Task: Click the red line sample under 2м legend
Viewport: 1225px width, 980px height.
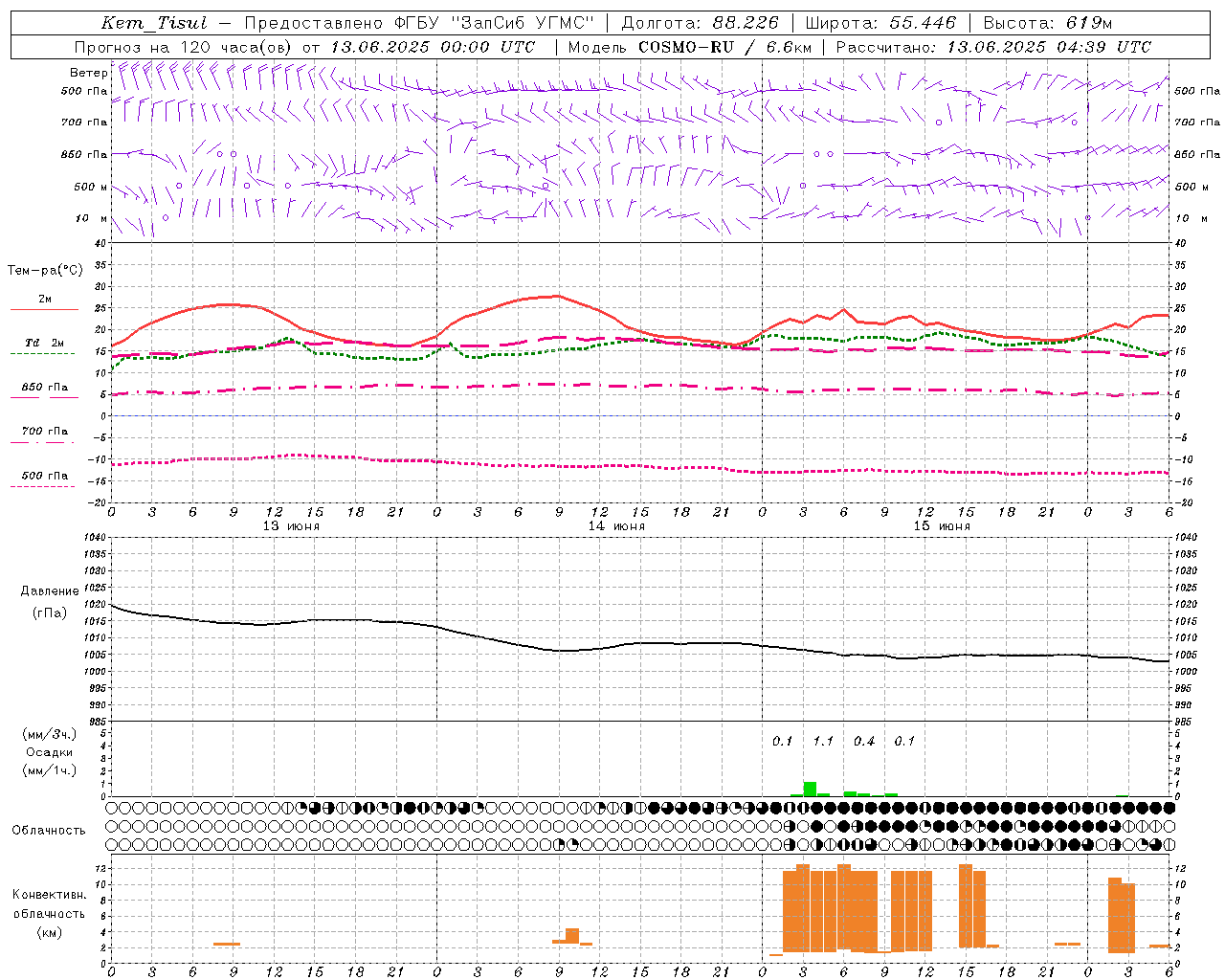Action: click(x=44, y=310)
